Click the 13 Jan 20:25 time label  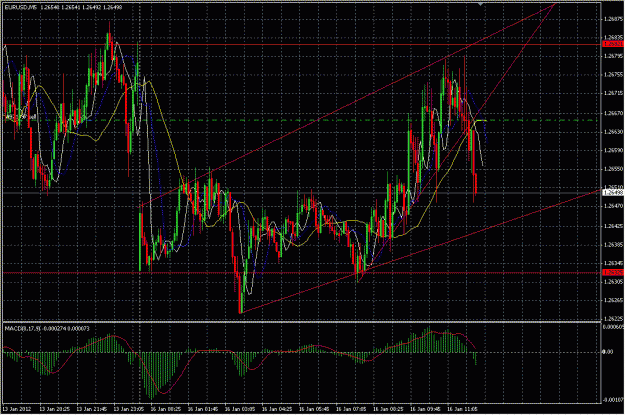55,409
